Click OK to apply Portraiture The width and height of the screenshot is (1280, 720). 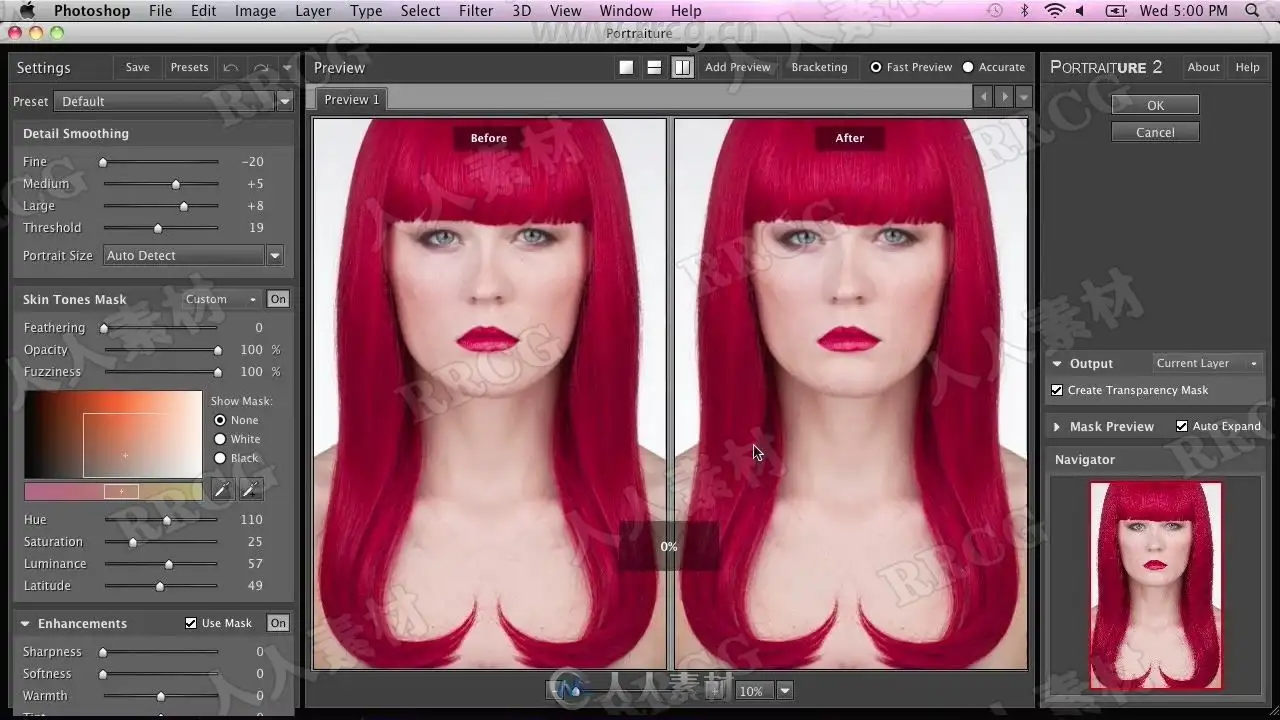(1155, 105)
